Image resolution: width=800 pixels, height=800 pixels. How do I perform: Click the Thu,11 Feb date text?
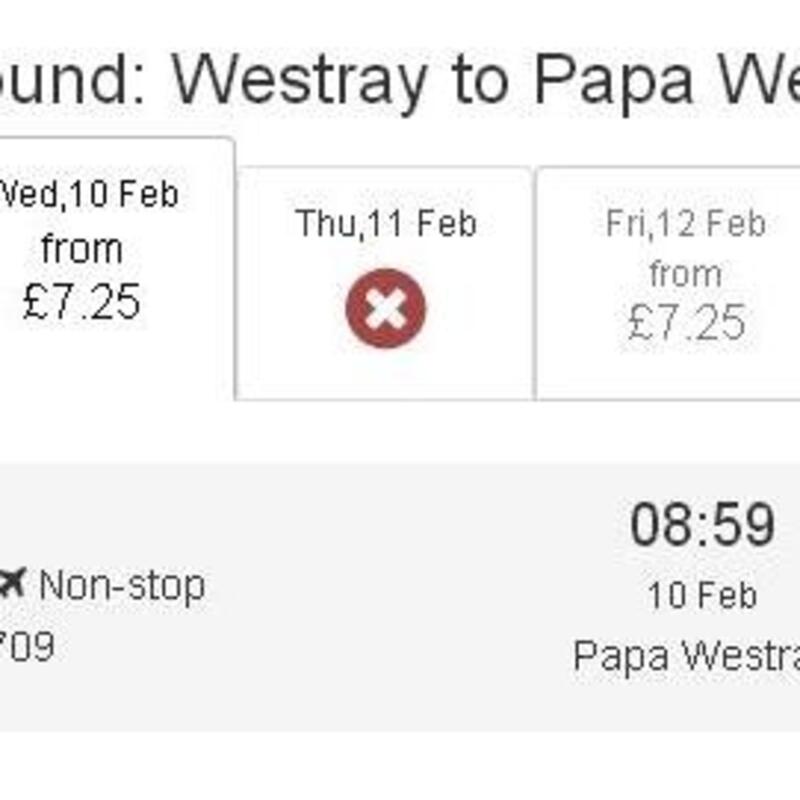[x=386, y=223]
